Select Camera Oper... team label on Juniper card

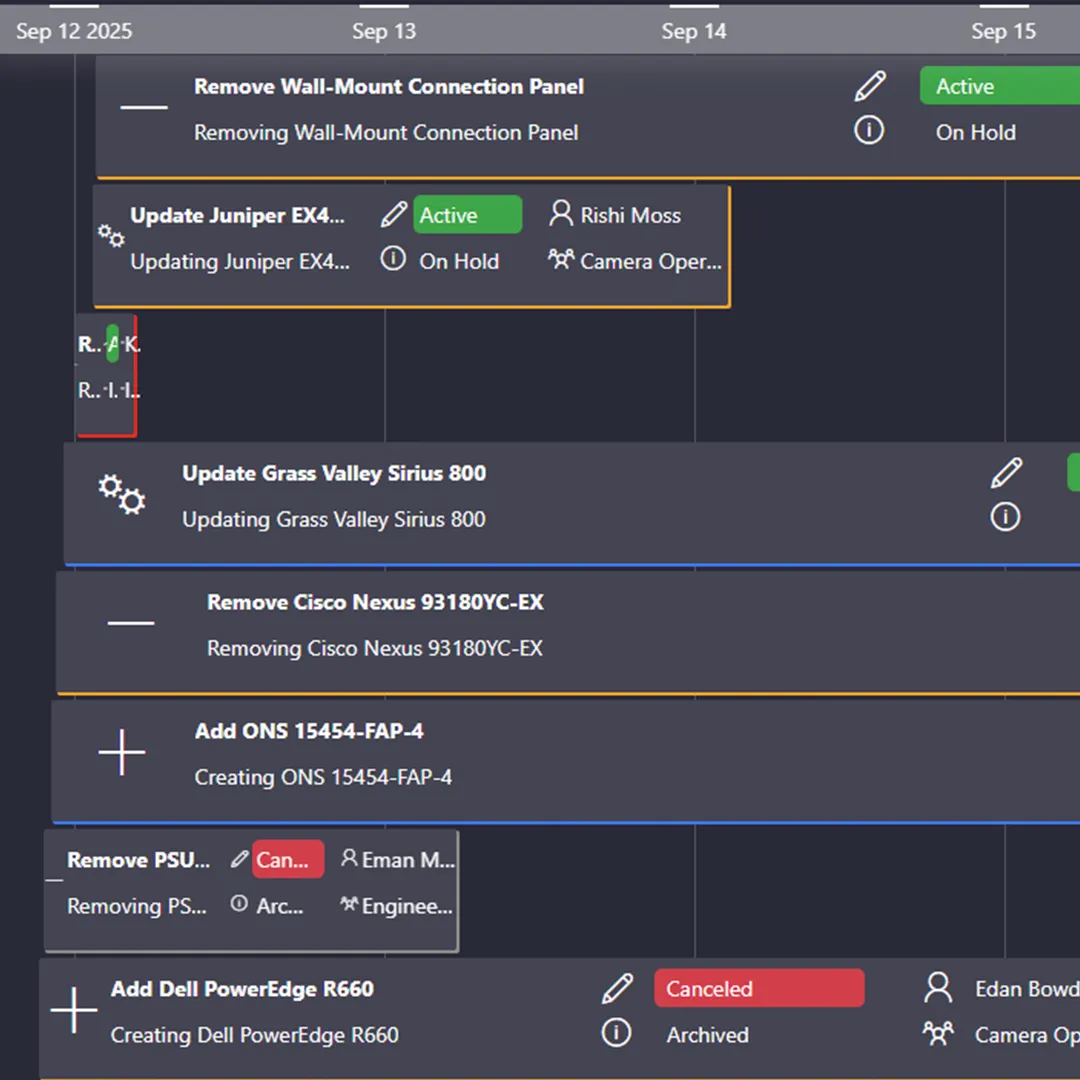pos(651,262)
